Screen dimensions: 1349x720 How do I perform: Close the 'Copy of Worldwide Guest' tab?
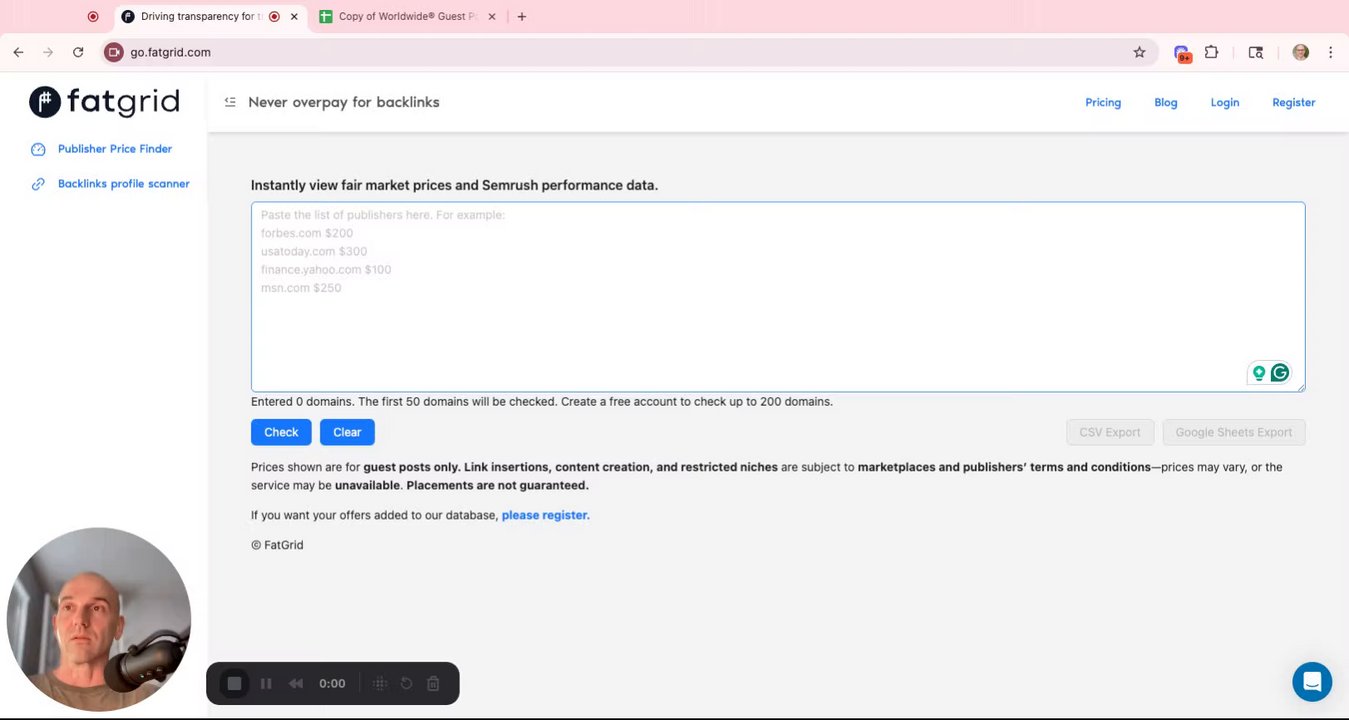[492, 16]
